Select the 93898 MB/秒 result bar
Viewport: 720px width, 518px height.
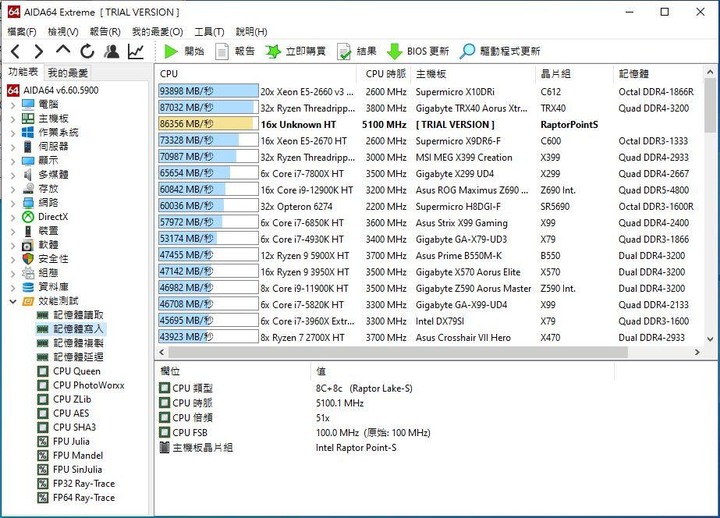pyautogui.click(x=208, y=91)
